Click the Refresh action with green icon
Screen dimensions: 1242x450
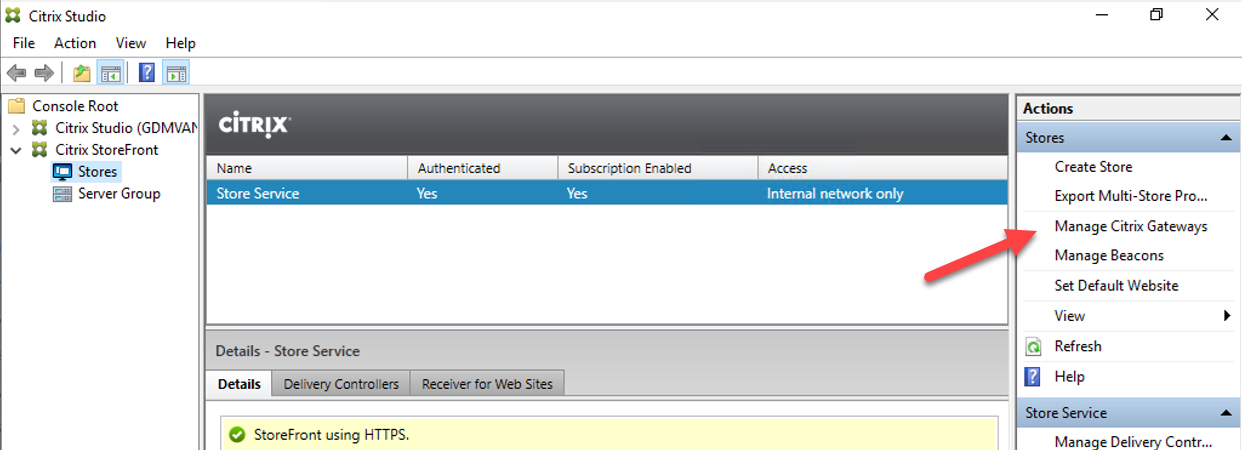point(1078,346)
